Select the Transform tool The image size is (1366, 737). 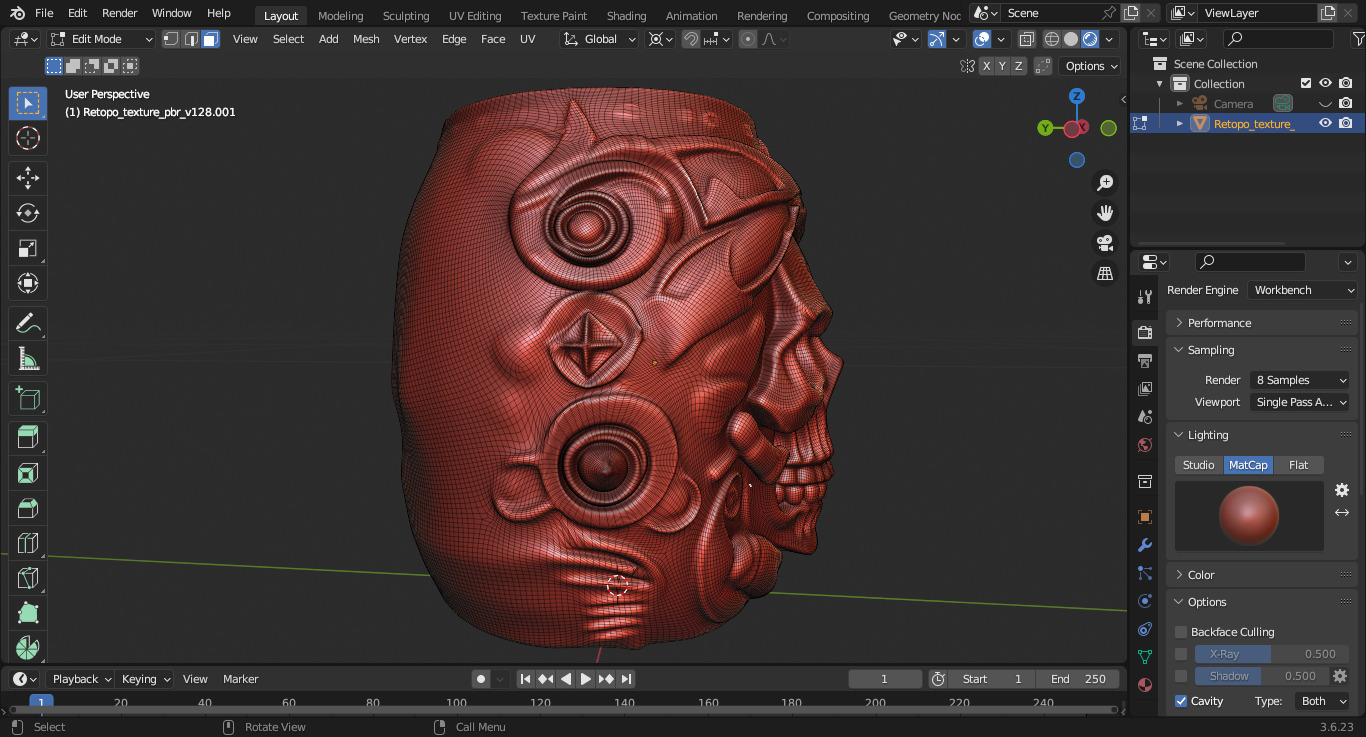(x=28, y=284)
